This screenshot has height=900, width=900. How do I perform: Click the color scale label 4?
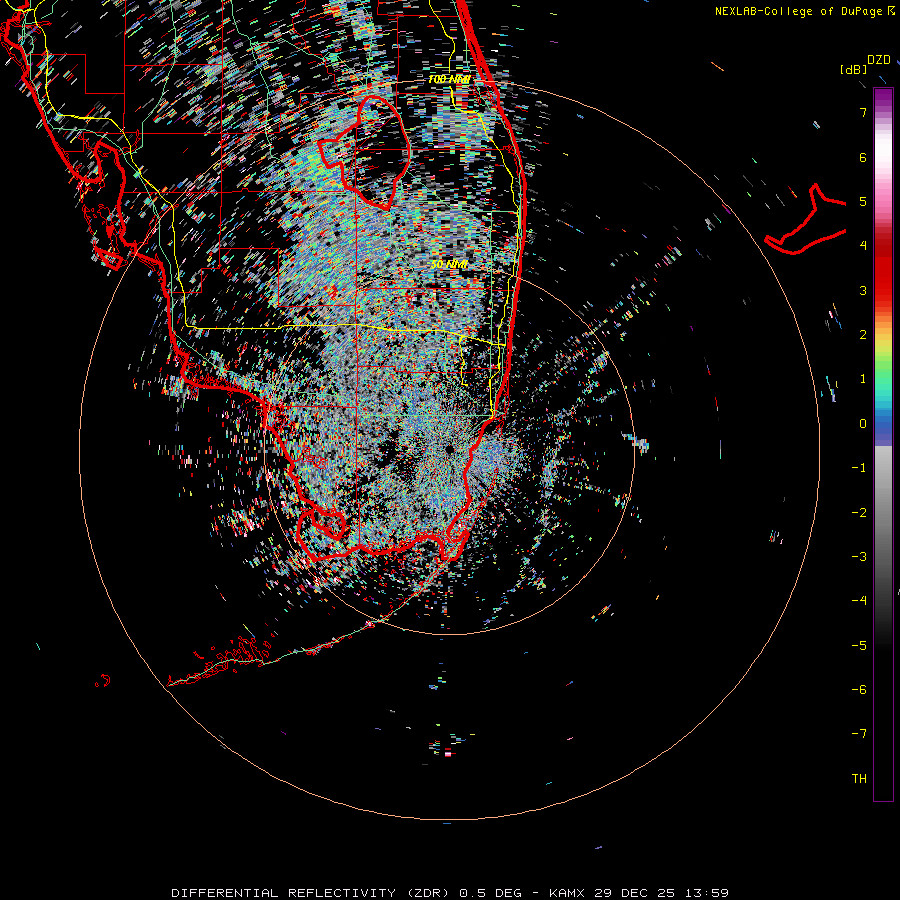tap(863, 246)
